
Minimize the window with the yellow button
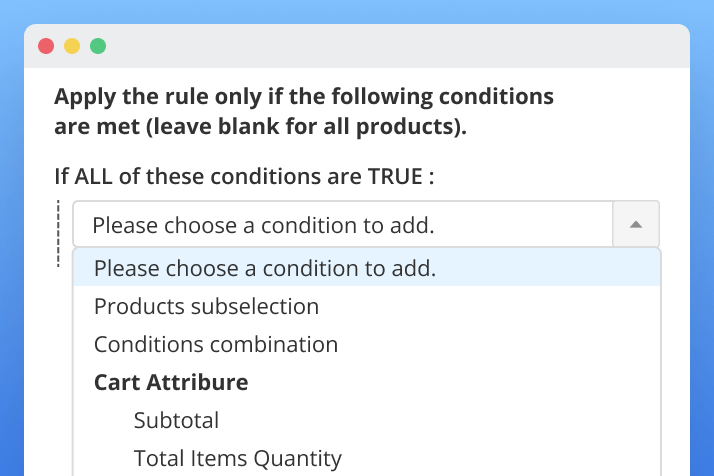tap(72, 46)
